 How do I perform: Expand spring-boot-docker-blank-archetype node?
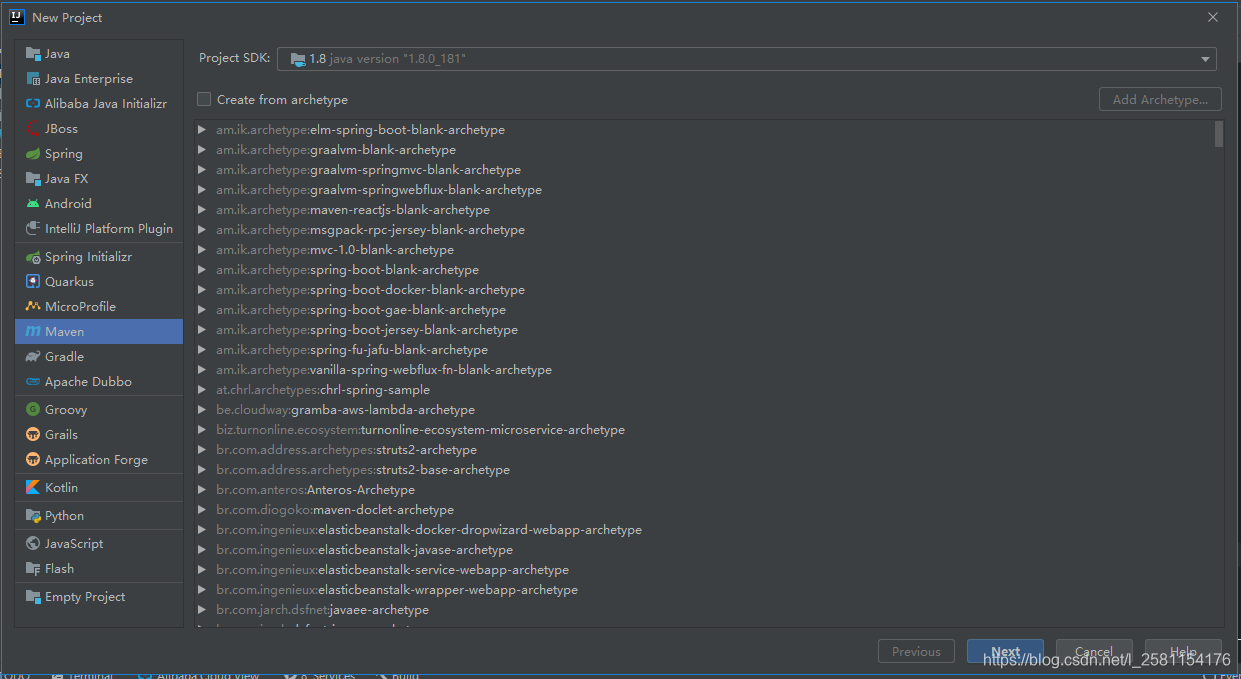point(202,290)
